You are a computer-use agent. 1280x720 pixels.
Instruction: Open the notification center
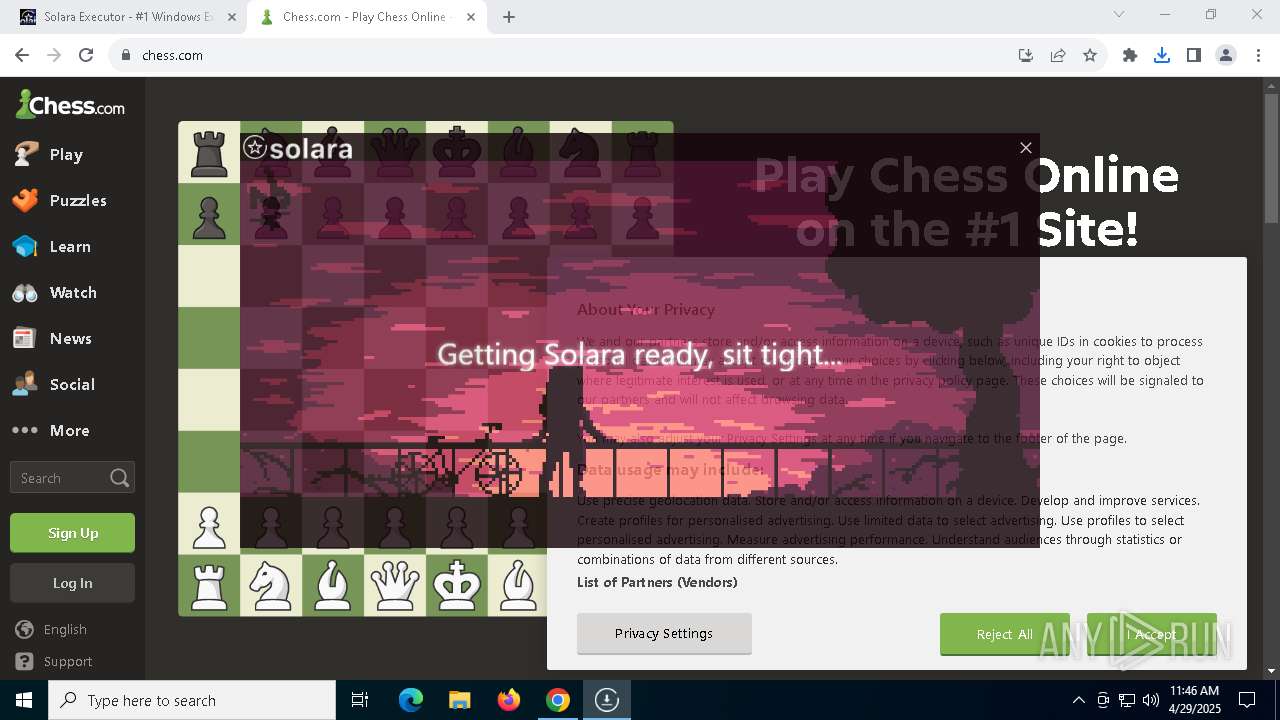[x=1247, y=700]
